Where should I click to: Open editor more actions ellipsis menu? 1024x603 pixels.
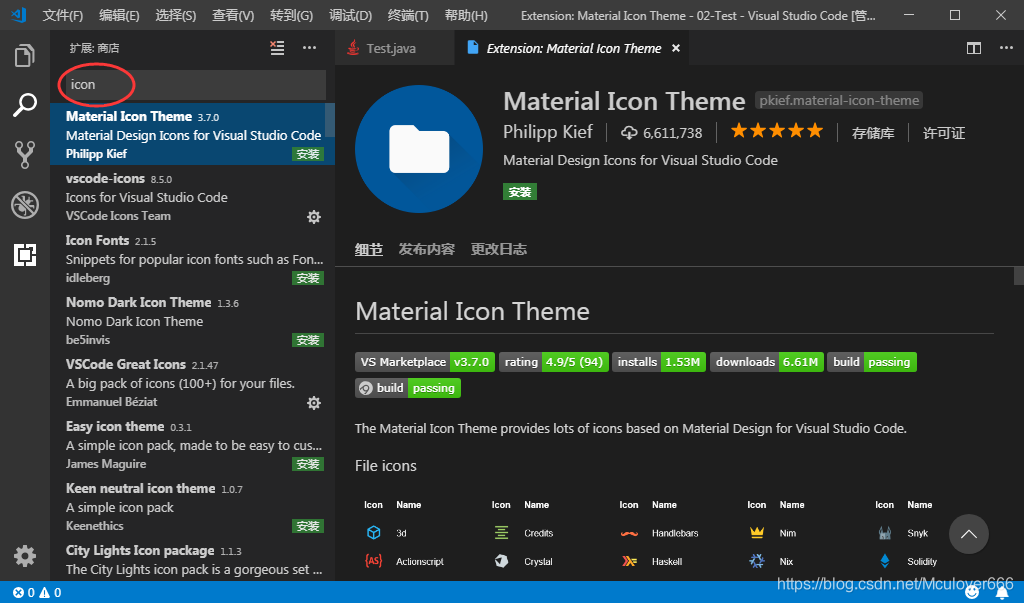click(1006, 48)
